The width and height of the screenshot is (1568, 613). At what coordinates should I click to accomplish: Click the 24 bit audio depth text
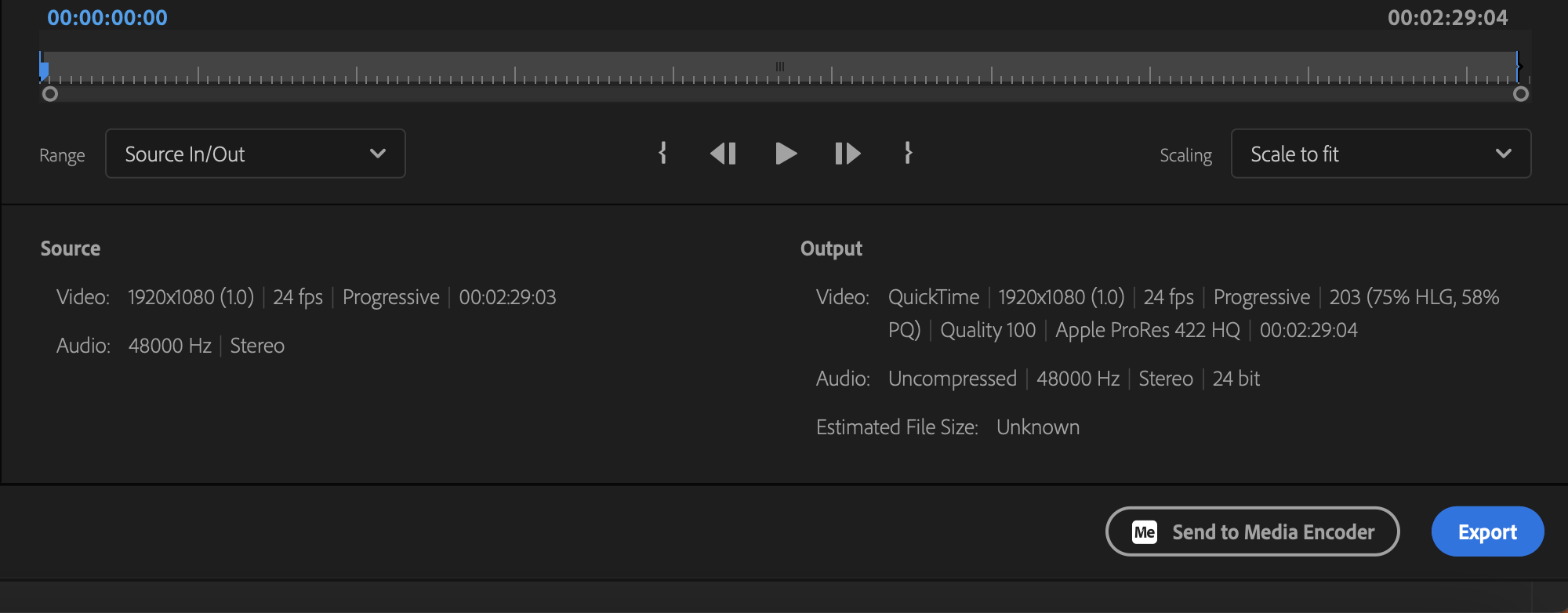[x=1236, y=379]
